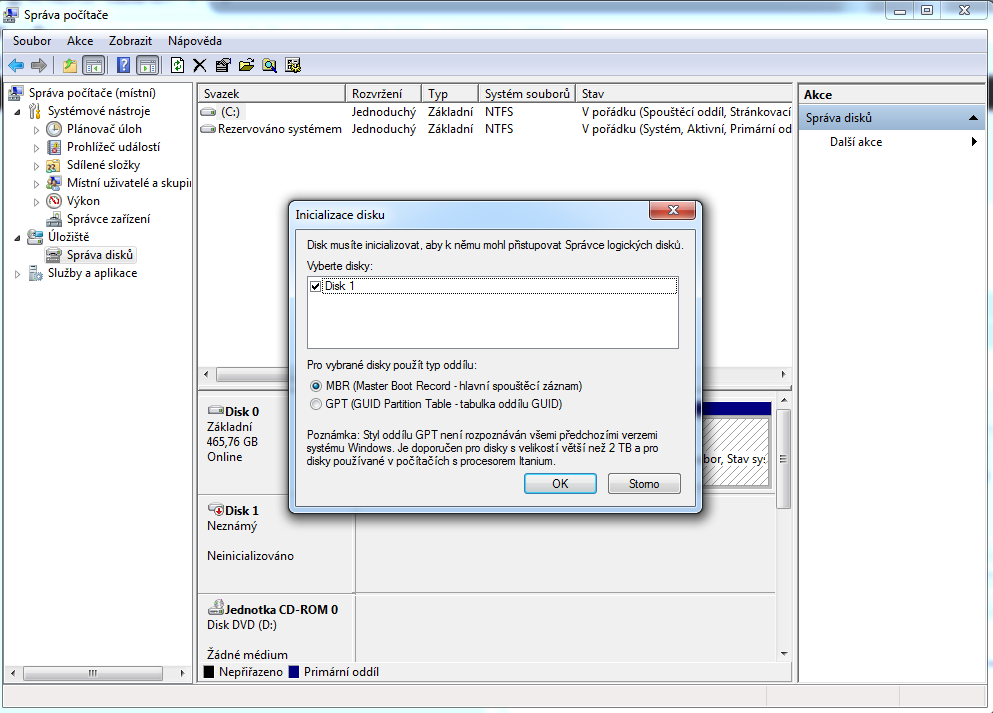Expand the Plánovač úloh tree node

point(37,129)
